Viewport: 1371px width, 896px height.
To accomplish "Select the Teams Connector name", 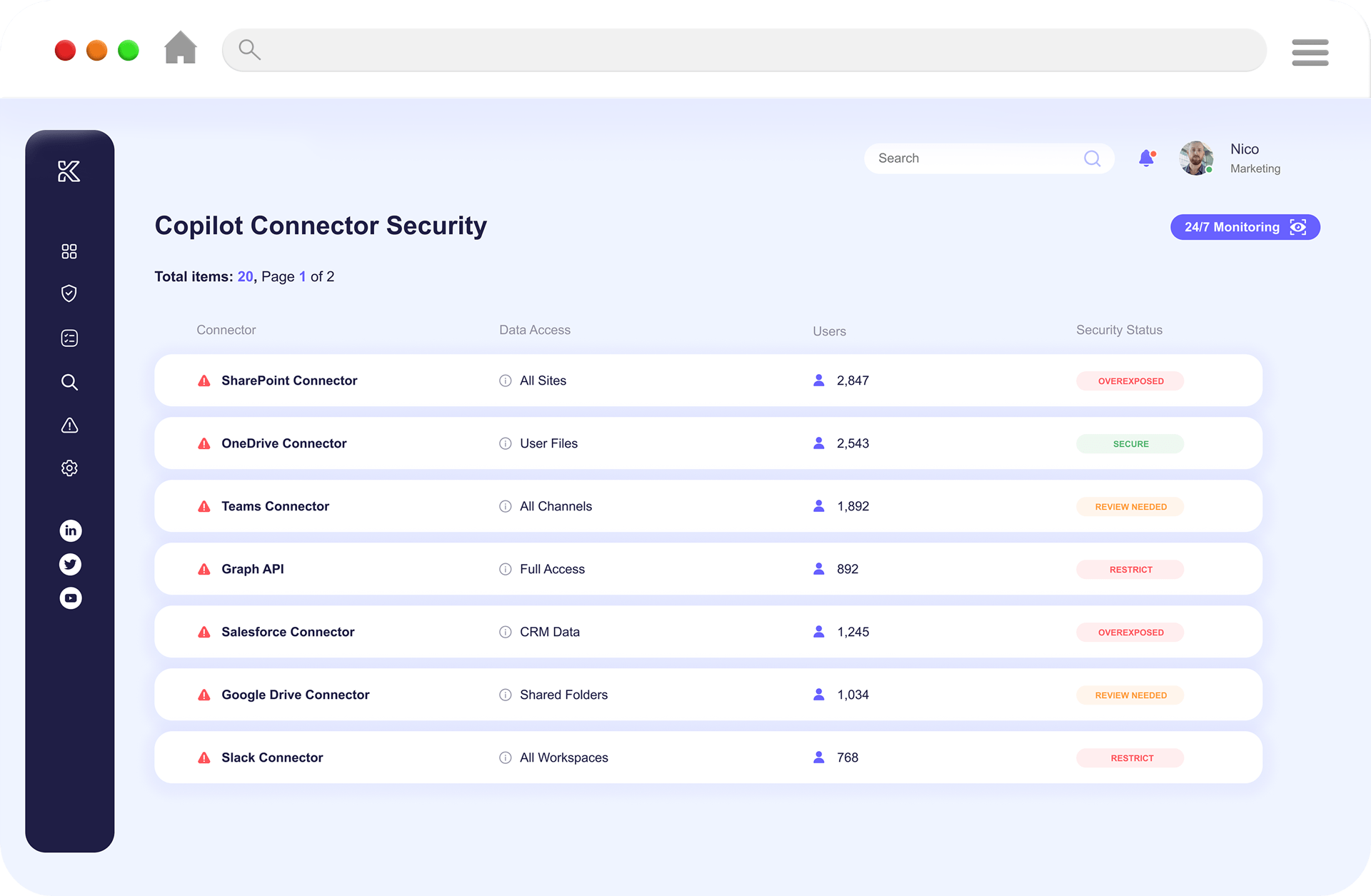I will click(275, 506).
